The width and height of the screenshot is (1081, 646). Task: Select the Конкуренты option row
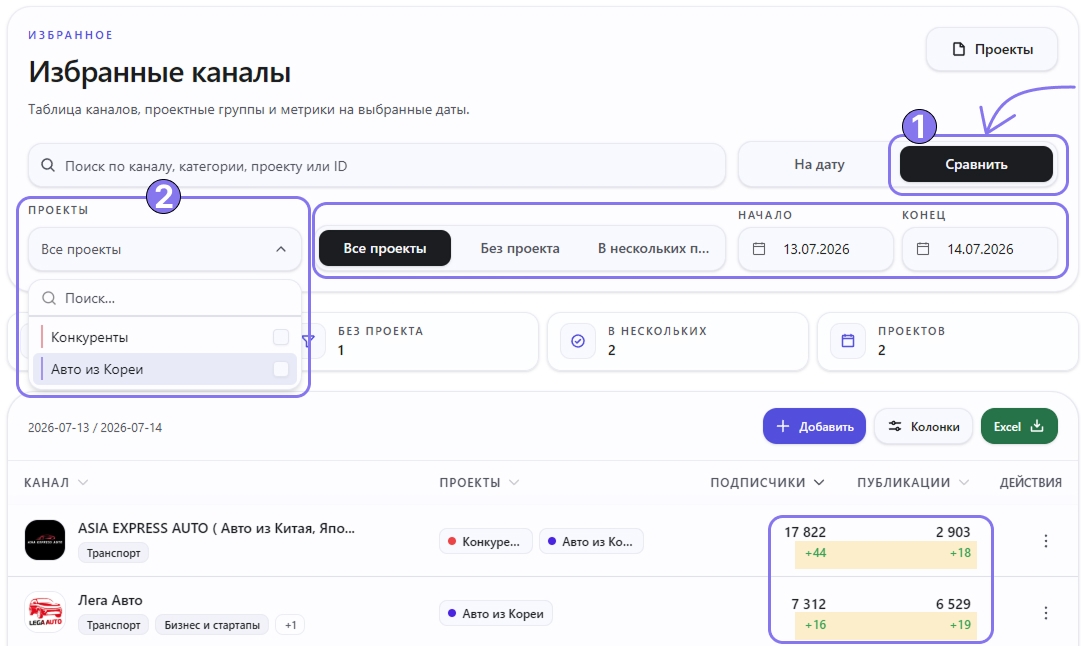click(165, 337)
